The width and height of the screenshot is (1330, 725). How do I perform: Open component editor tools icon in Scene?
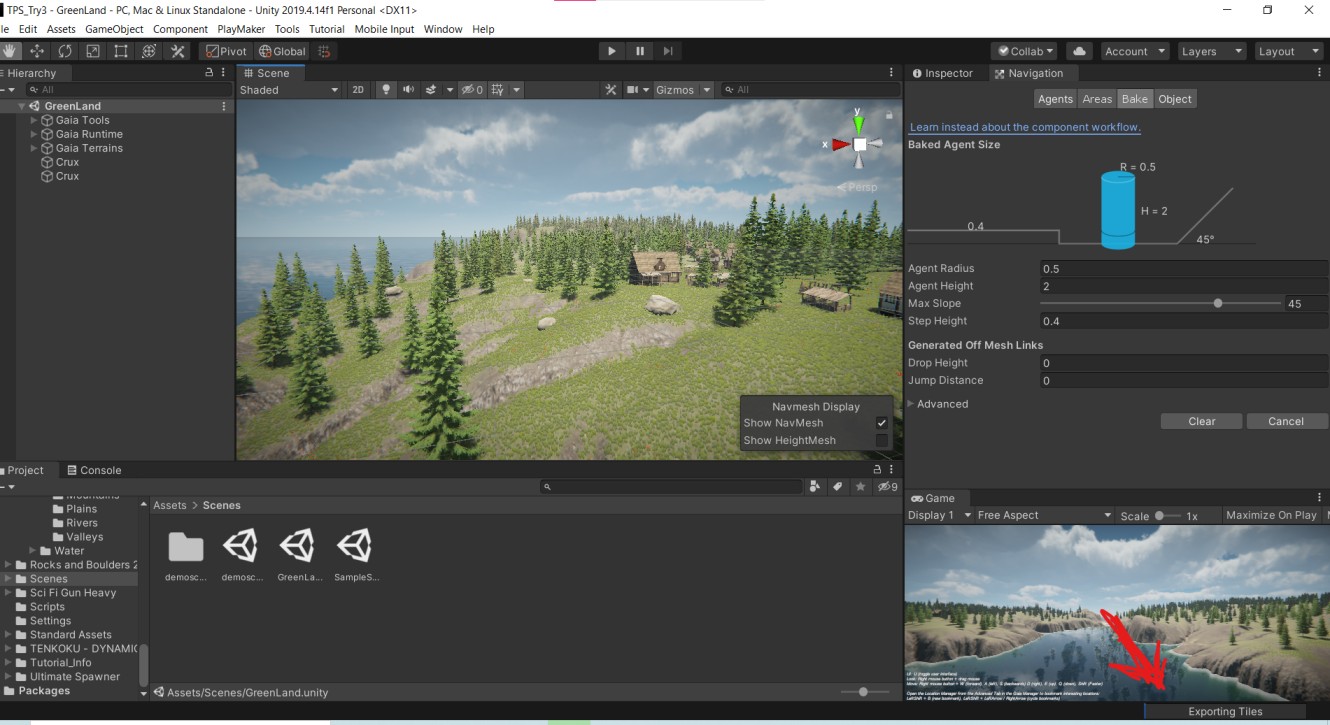[x=611, y=90]
